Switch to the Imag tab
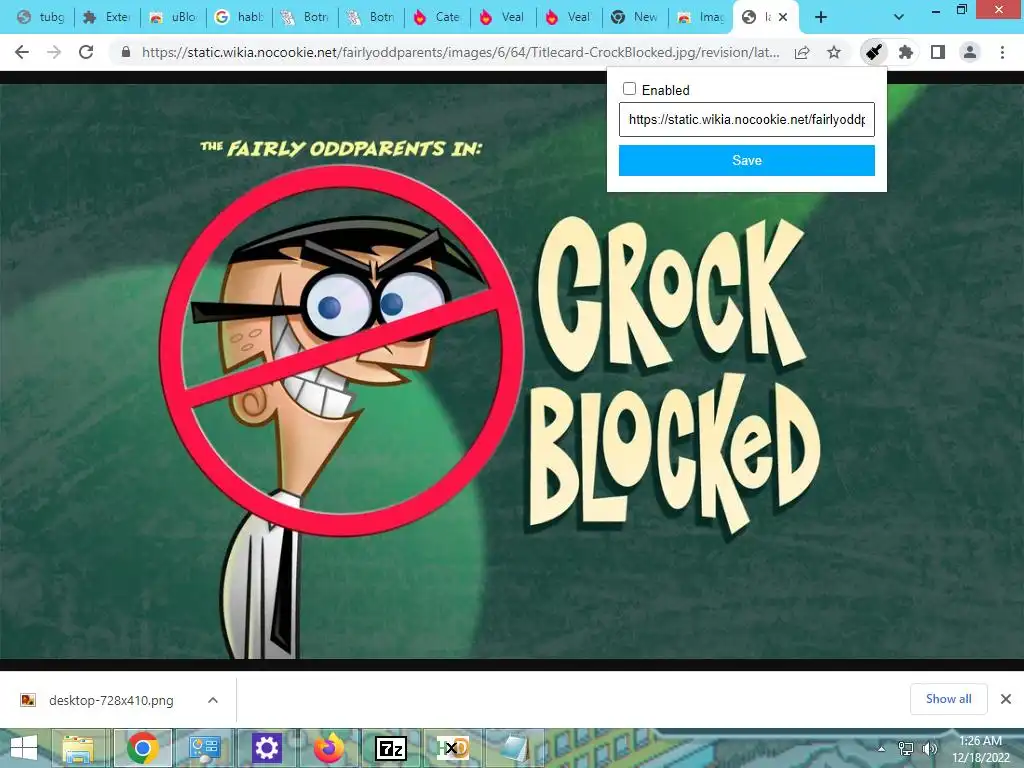The image size is (1024, 768). pyautogui.click(x=700, y=18)
